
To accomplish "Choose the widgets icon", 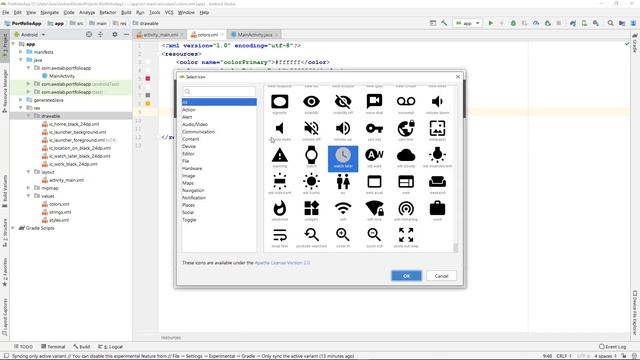I will click(x=311, y=209).
